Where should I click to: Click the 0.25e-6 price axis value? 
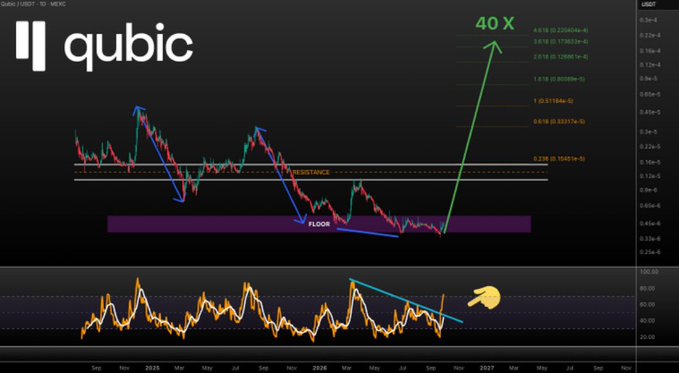click(650, 252)
